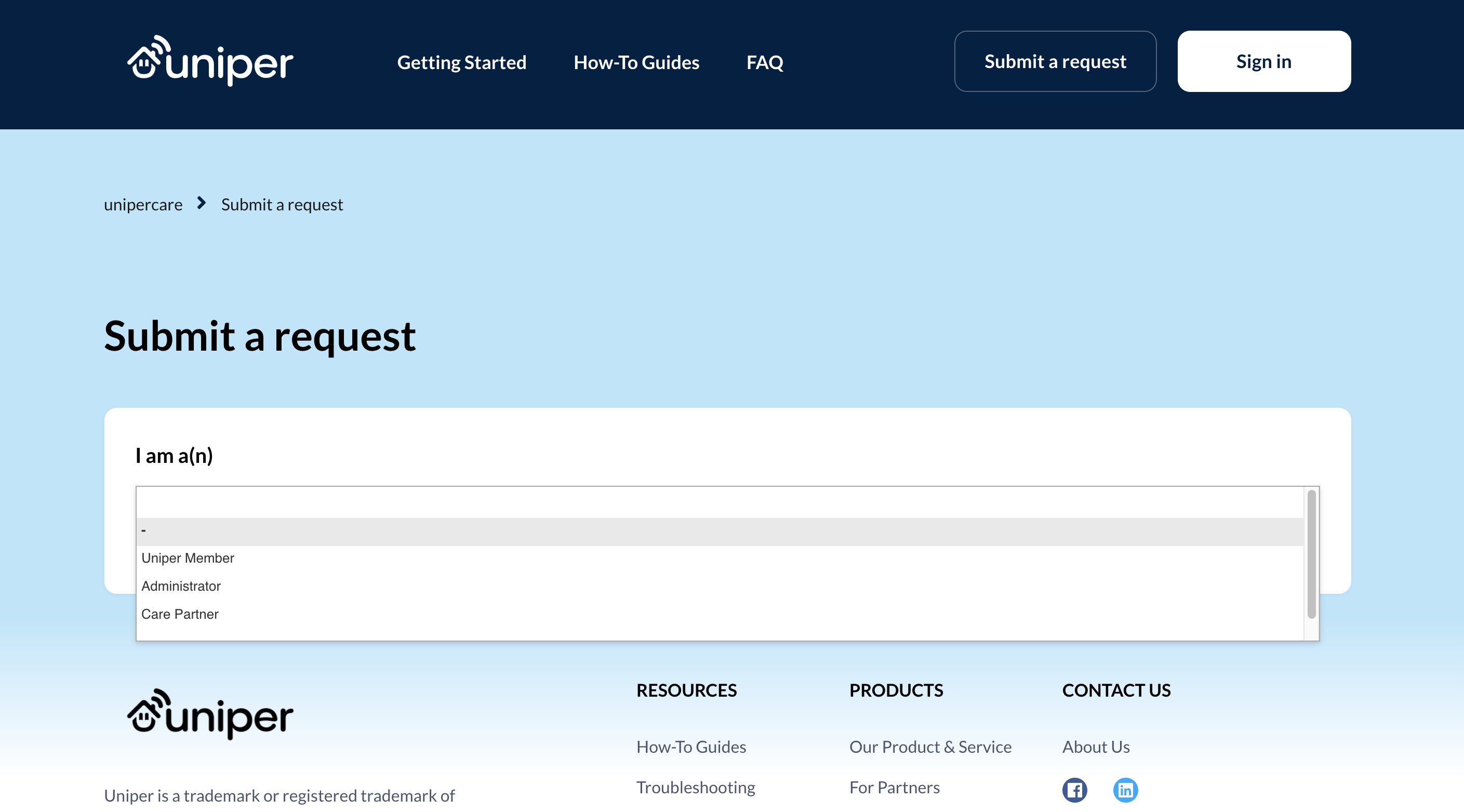Choose Care Partner from the dropdown list

click(x=720, y=614)
